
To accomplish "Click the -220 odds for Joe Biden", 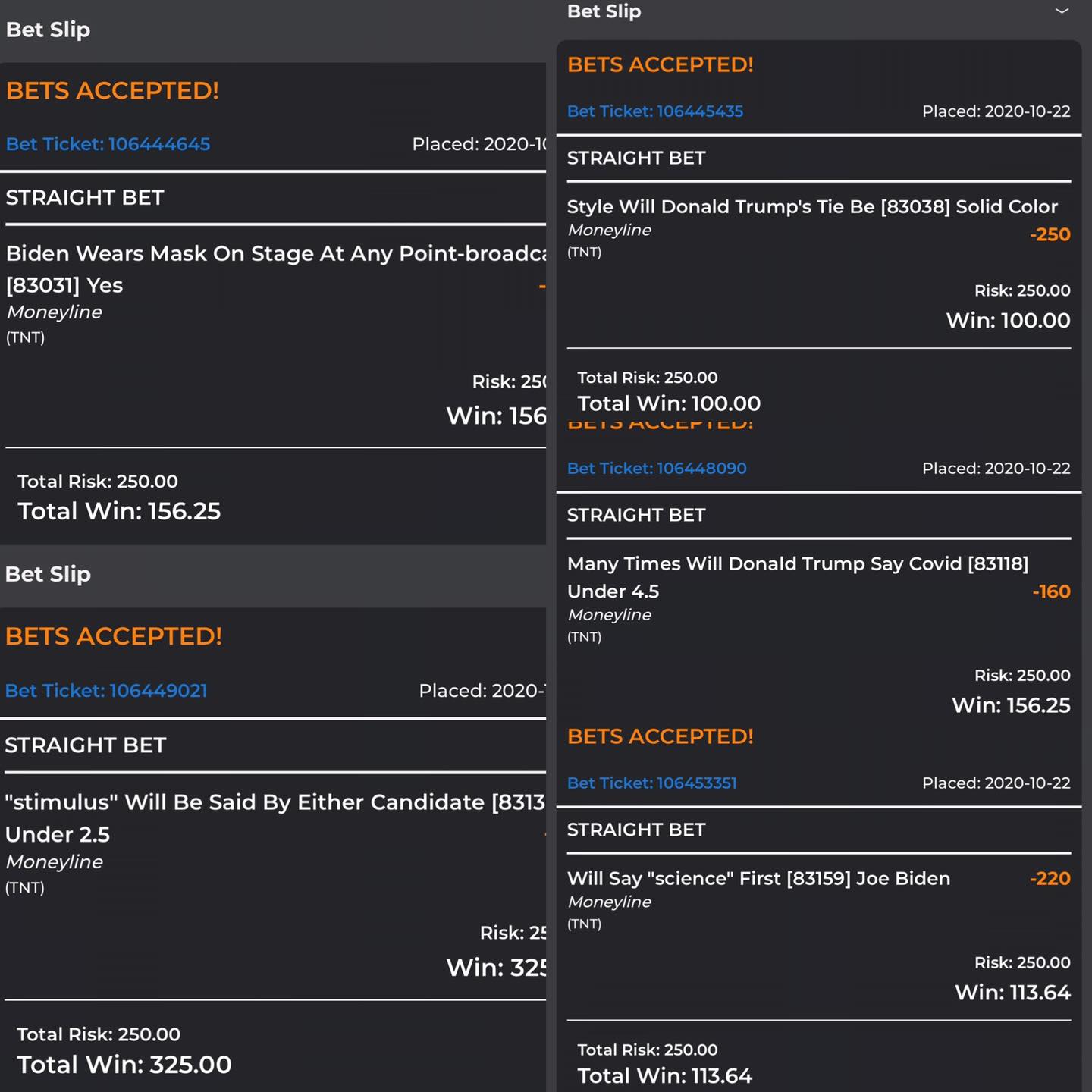I will pyautogui.click(x=1050, y=879).
